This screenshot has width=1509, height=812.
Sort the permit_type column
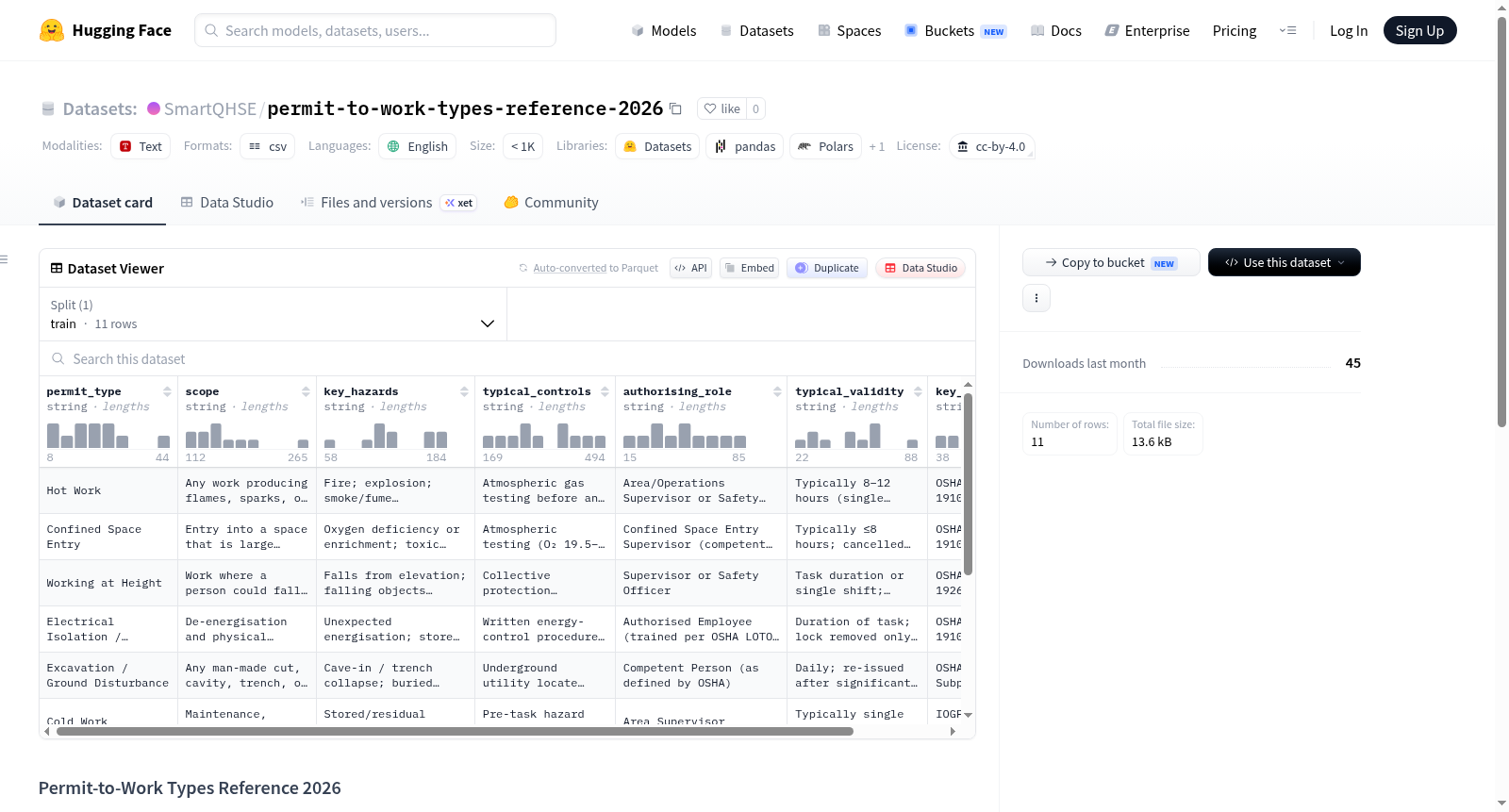167,391
